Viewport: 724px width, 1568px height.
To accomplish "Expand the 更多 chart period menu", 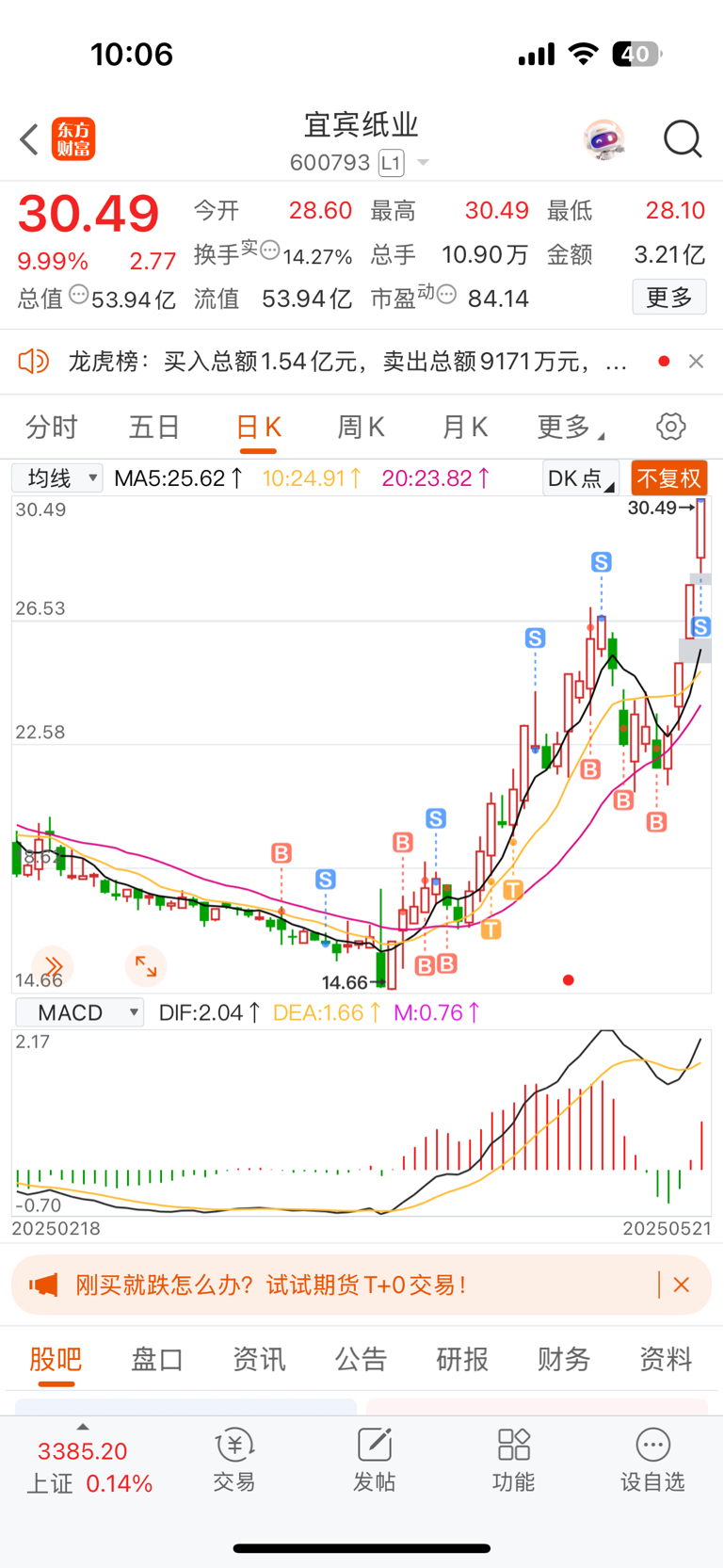I will [x=570, y=428].
